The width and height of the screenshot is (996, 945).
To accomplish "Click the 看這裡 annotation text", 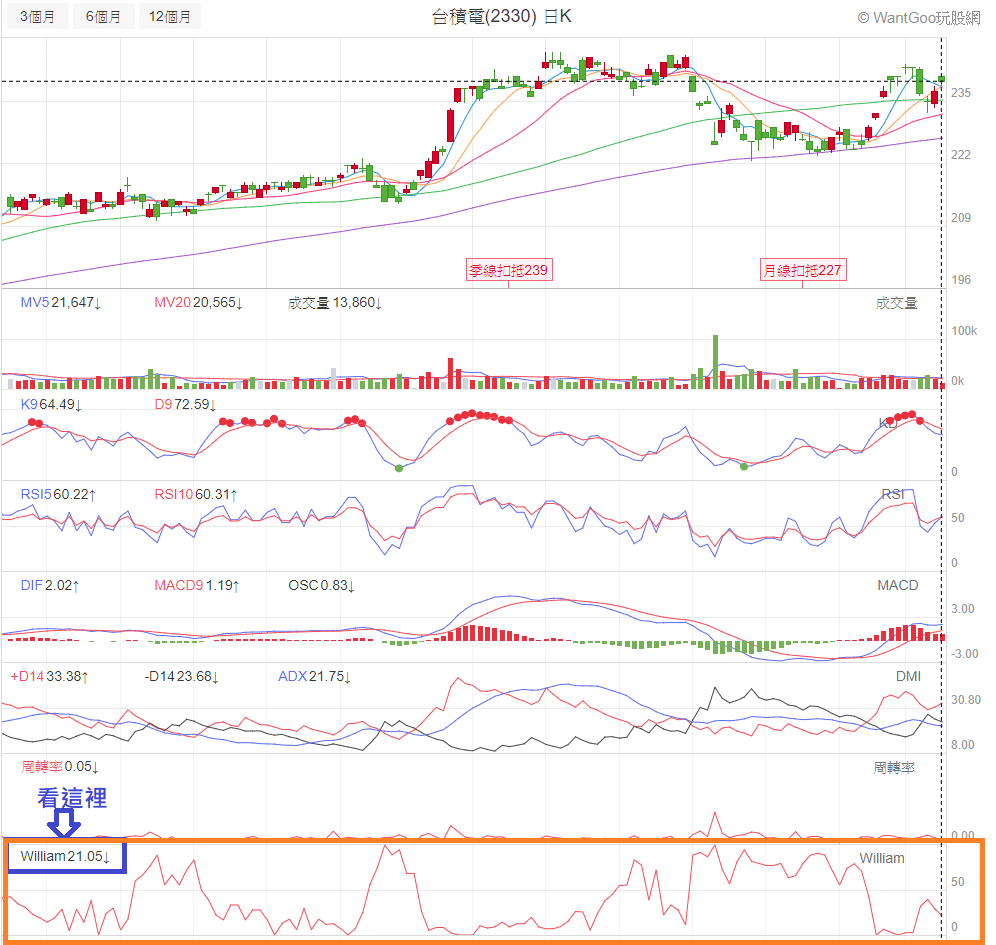I will (71, 798).
